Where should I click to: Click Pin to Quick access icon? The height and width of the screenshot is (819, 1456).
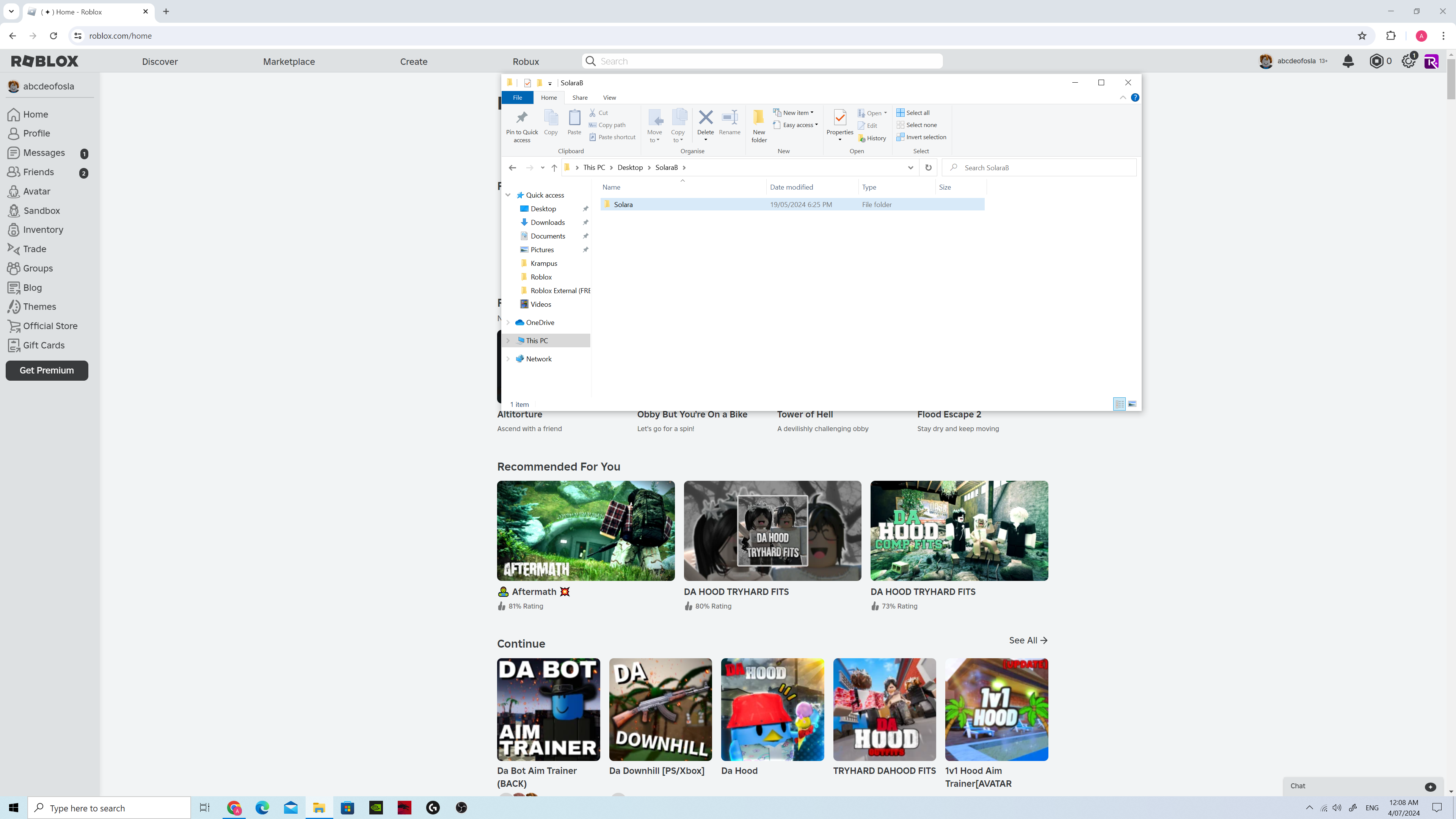[x=522, y=125]
